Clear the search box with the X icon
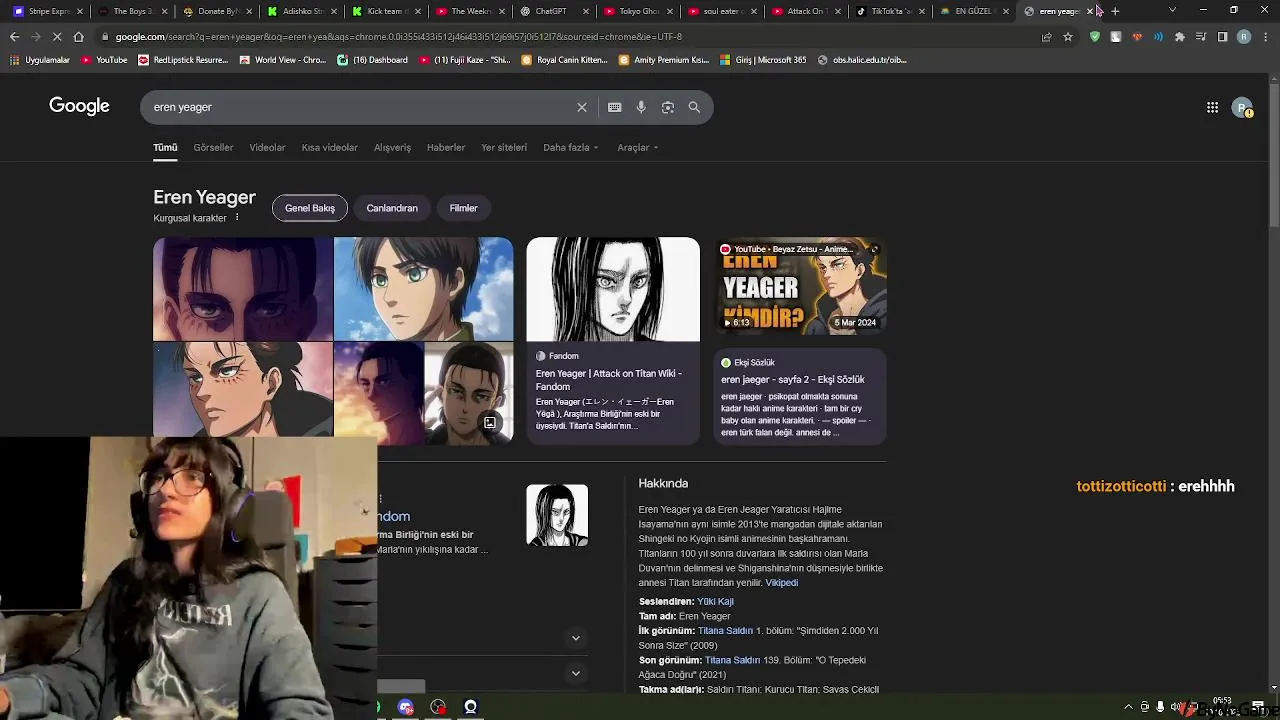This screenshot has width=1280, height=720. (582, 107)
